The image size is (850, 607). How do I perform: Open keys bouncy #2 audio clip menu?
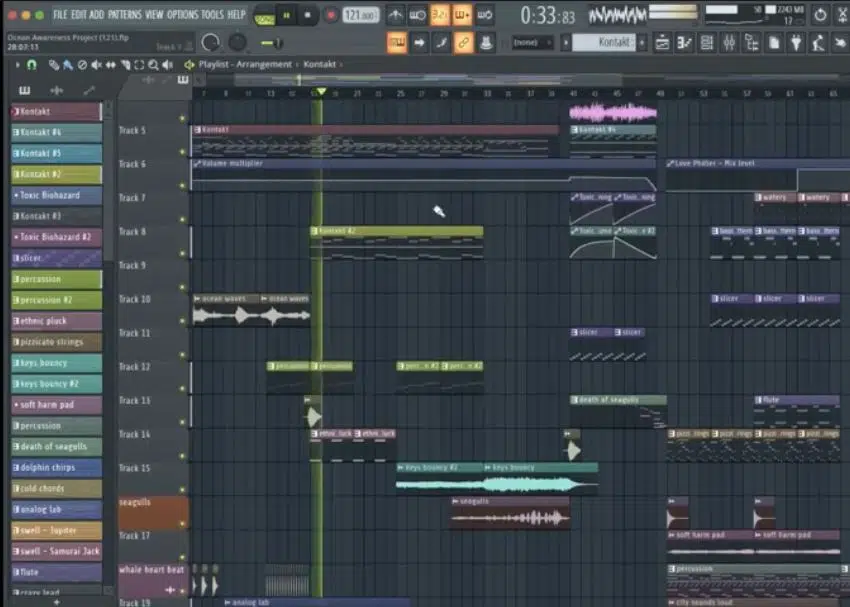tap(401, 467)
